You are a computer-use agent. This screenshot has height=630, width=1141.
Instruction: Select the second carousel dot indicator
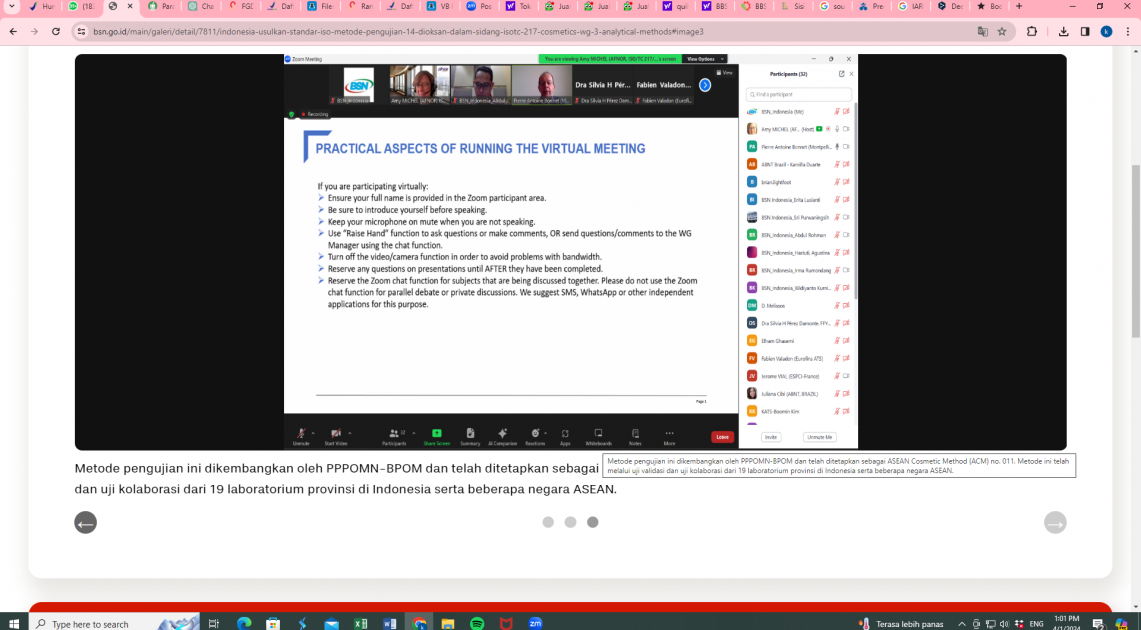point(570,522)
